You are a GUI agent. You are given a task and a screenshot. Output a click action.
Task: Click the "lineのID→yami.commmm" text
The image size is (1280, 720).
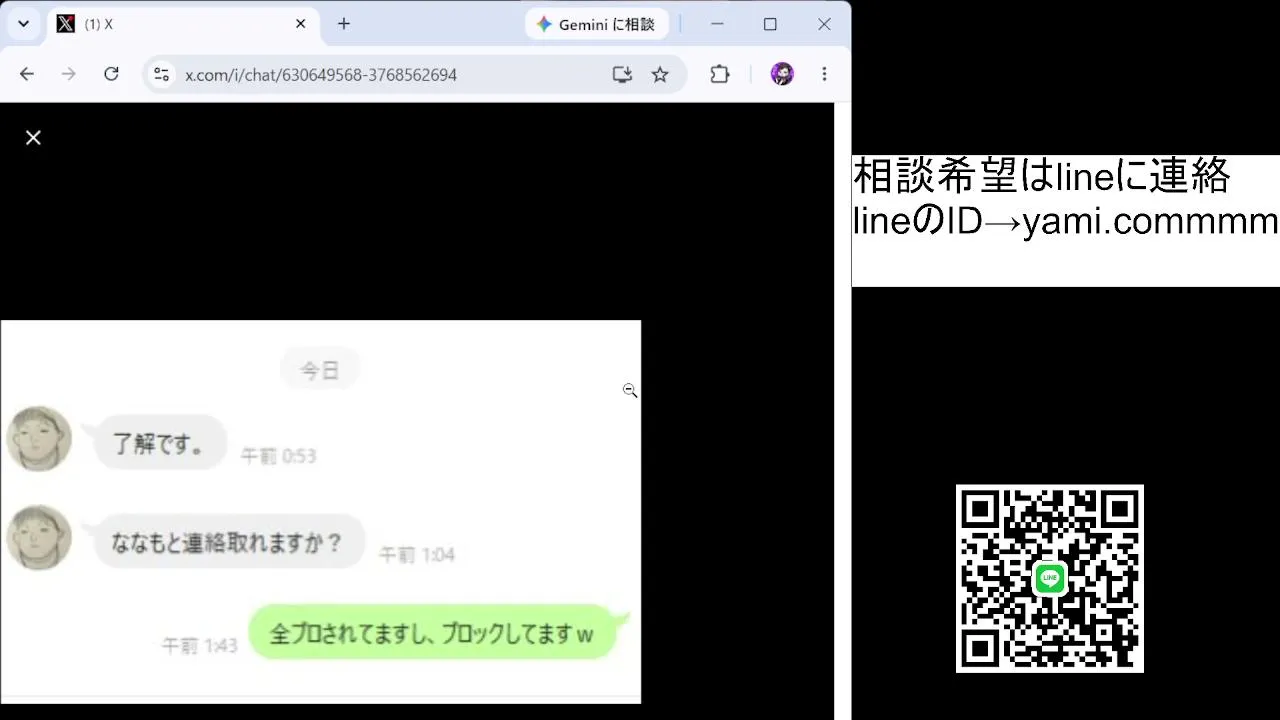click(x=1066, y=221)
